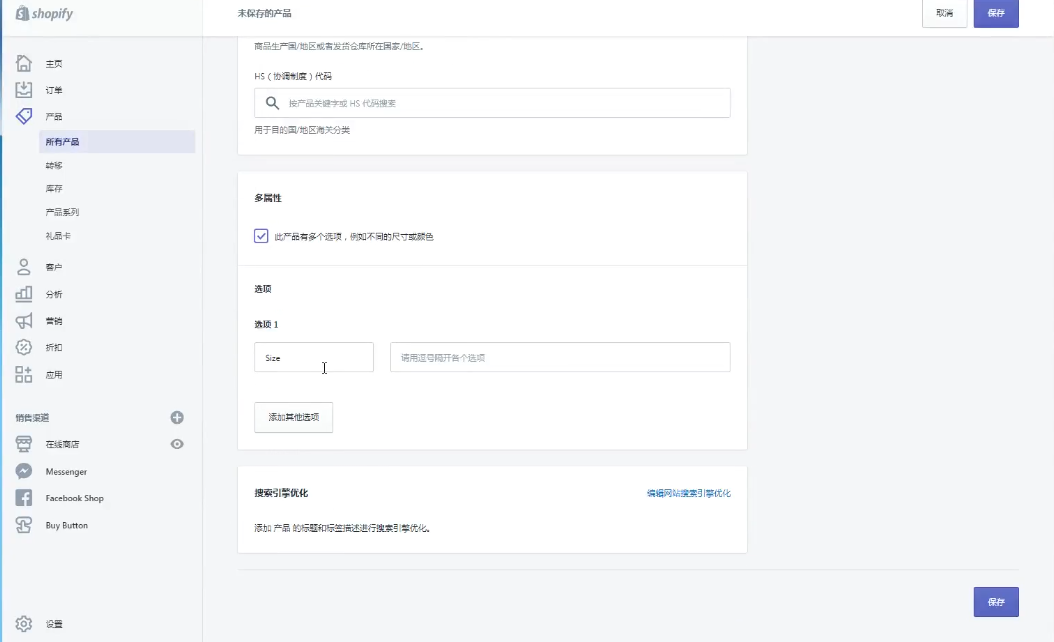Select Gift Cards (礼品卡) in Products submenu
1054x642 pixels.
pos(58,236)
